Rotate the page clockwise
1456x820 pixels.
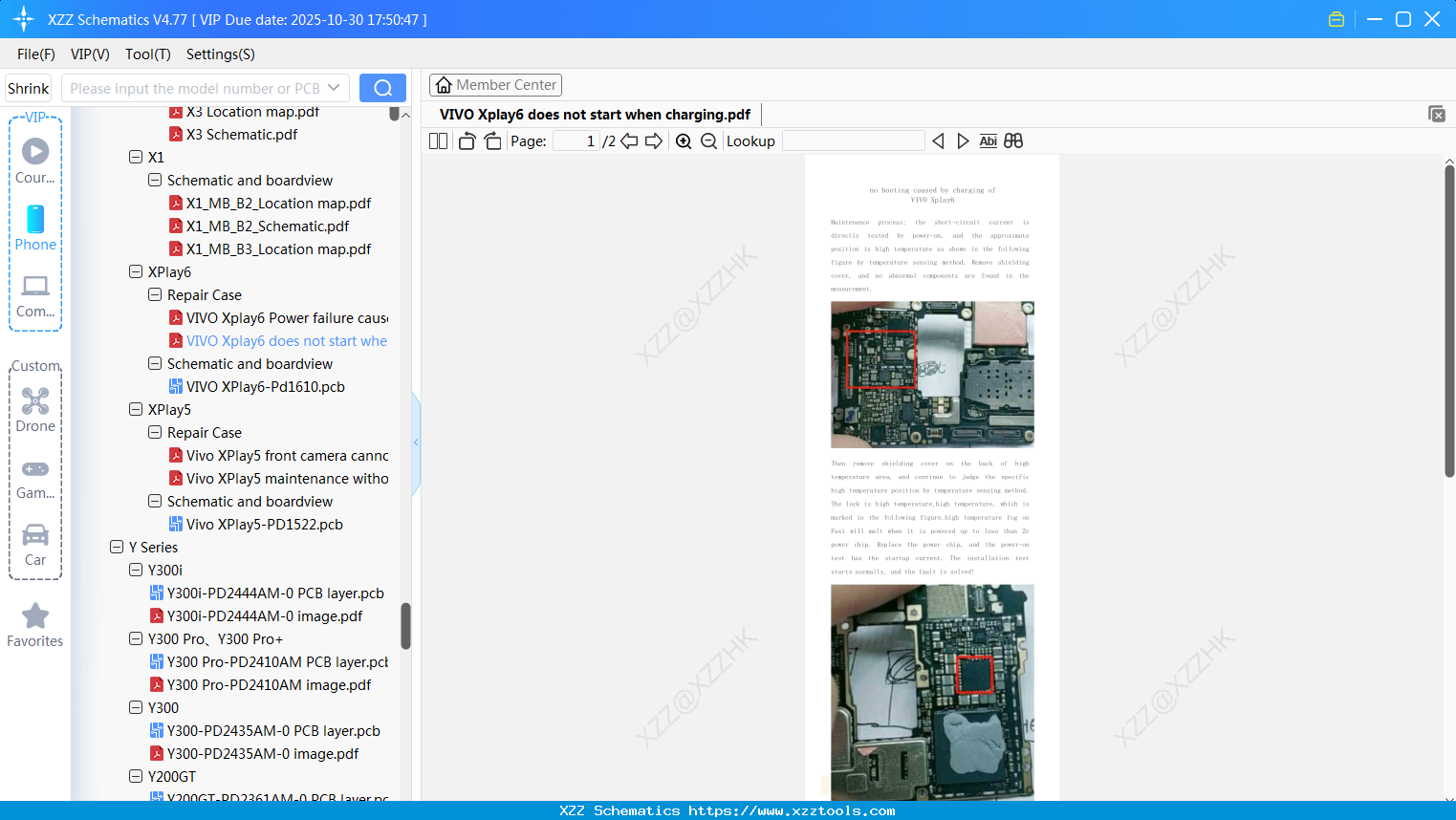click(492, 141)
